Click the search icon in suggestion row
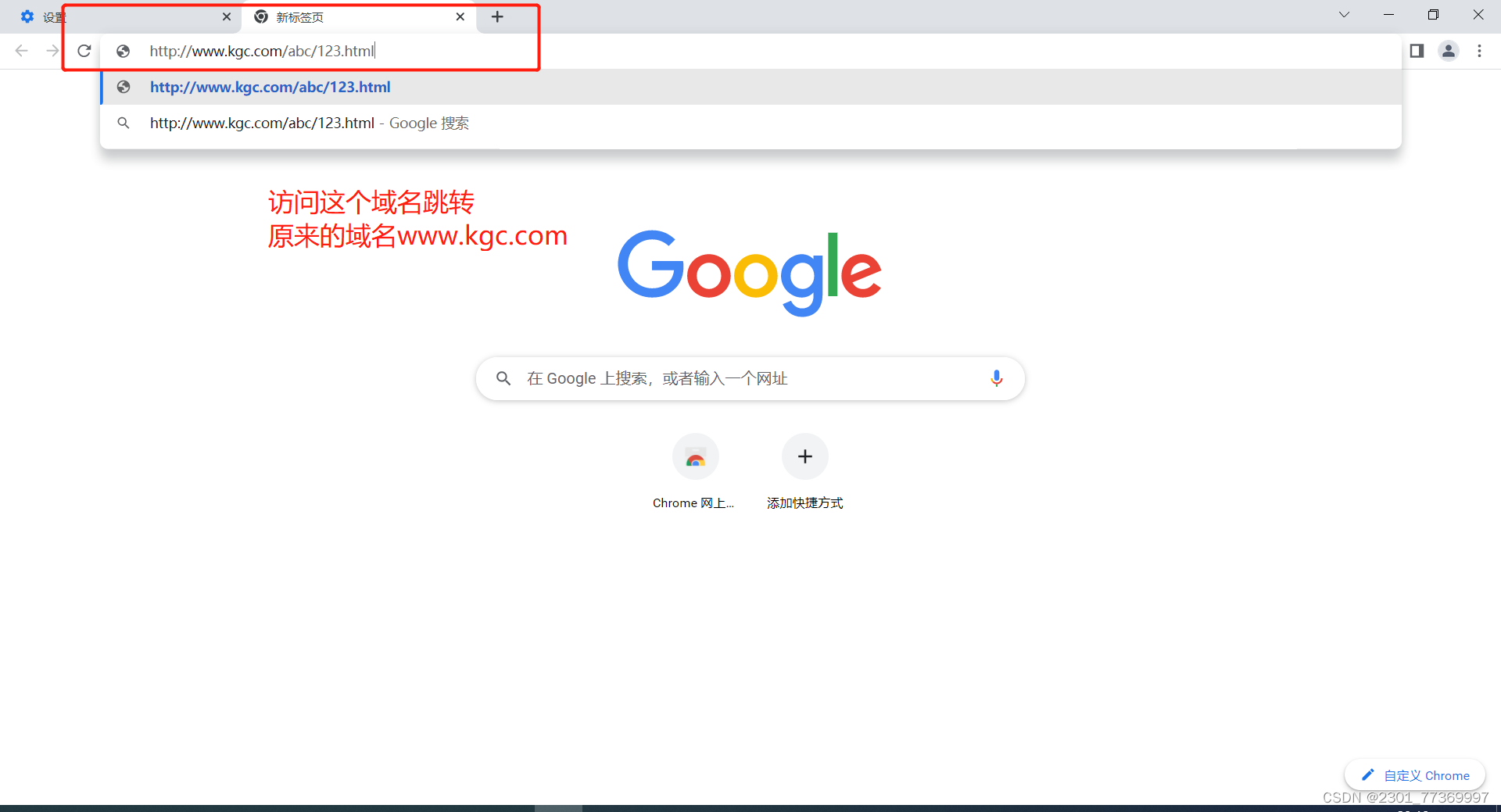1501x812 pixels. tap(124, 123)
